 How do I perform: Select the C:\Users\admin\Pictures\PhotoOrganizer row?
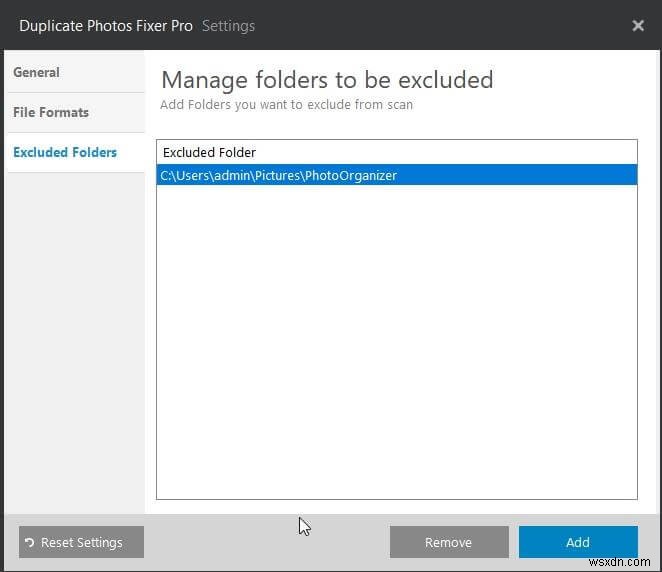tap(396, 175)
